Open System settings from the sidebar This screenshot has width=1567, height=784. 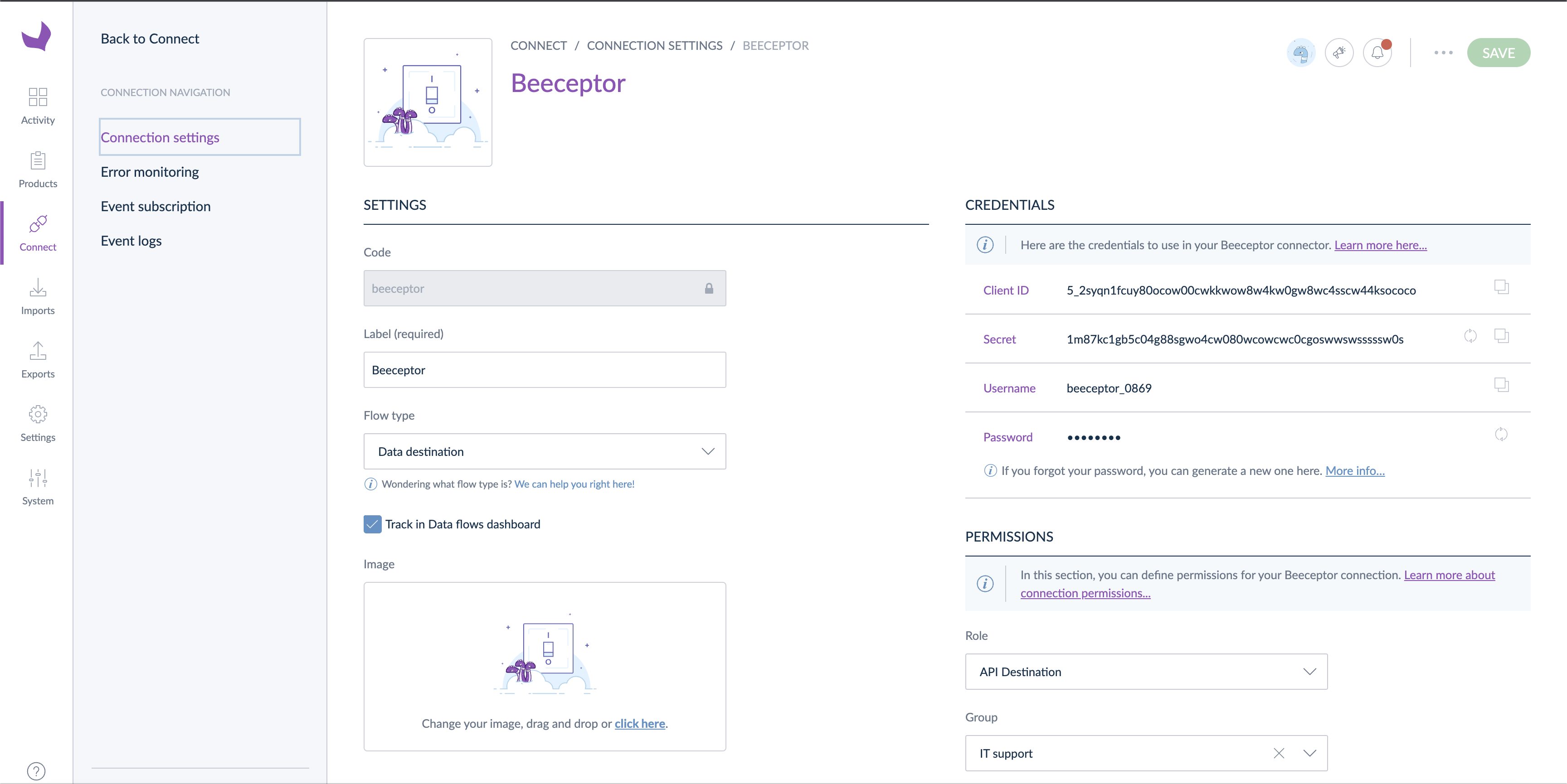pyautogui.click(x=37, y=487)
